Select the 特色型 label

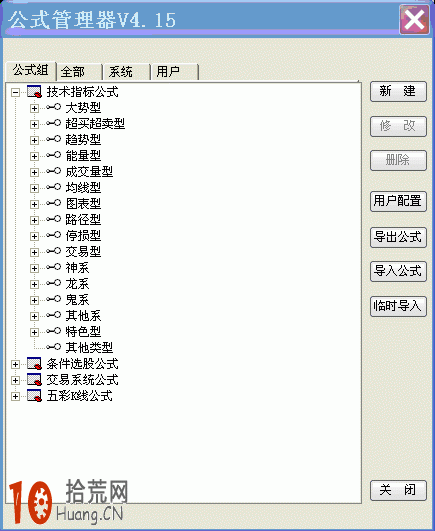point(83,331)
